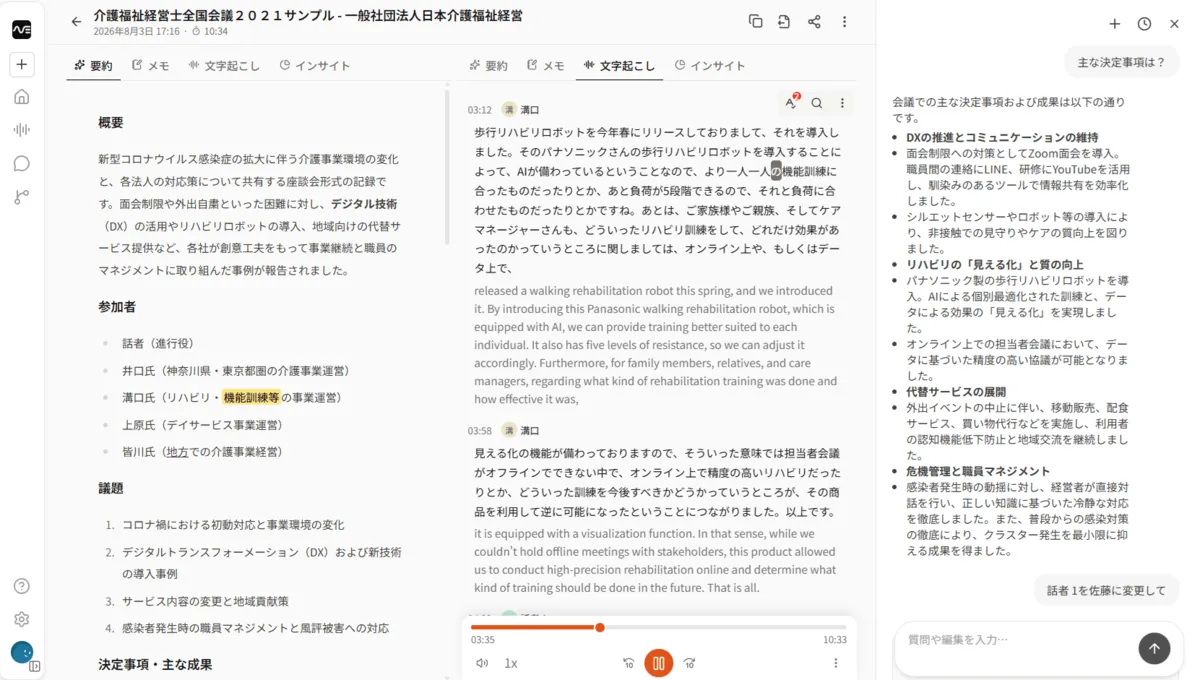This screenshot has width=1200, height=680.
Task: Select right pane 要約 tab
Action: tap(488, 66)
